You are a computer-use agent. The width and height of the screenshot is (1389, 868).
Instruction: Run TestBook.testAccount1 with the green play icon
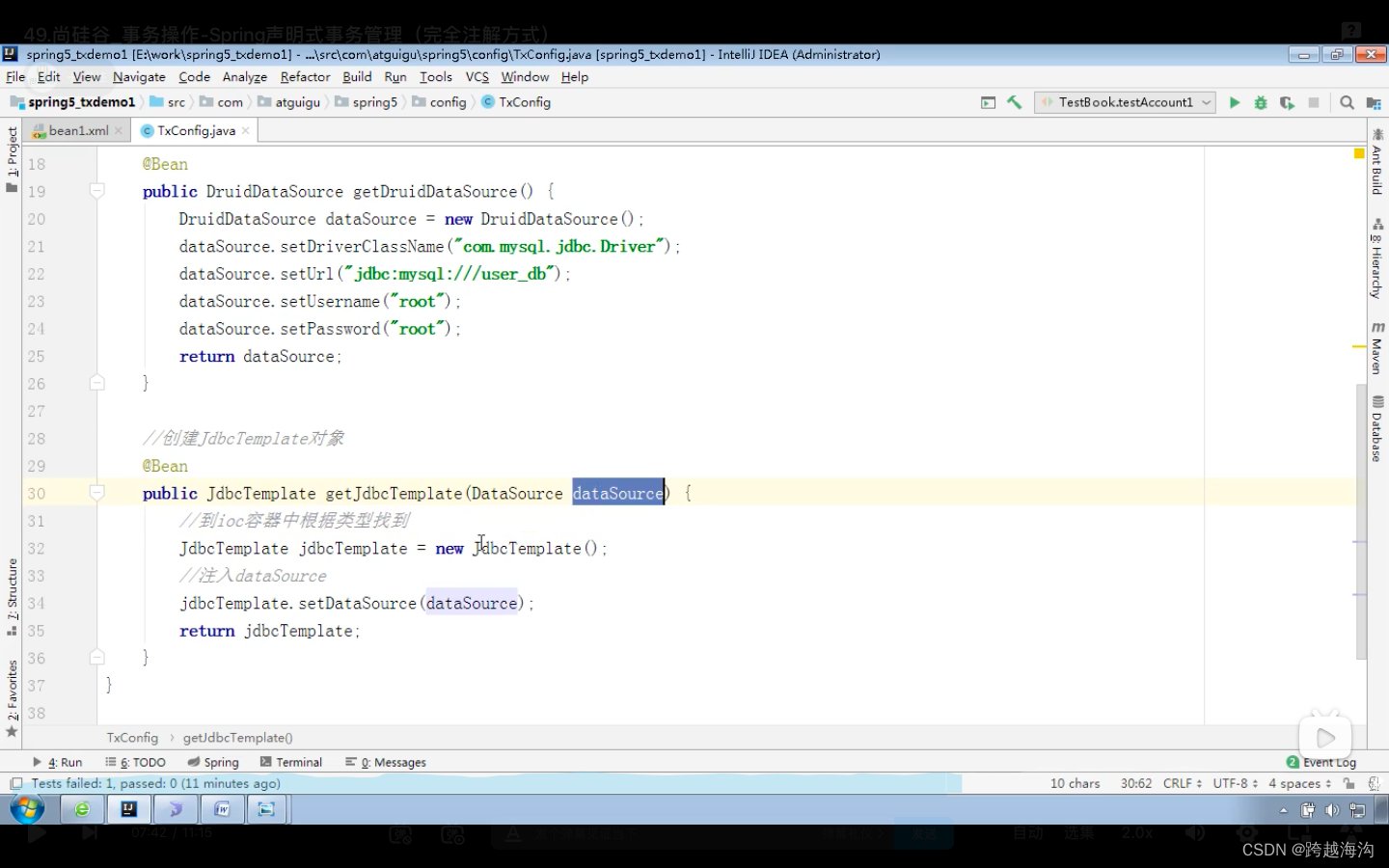(x=1234, y=102)
